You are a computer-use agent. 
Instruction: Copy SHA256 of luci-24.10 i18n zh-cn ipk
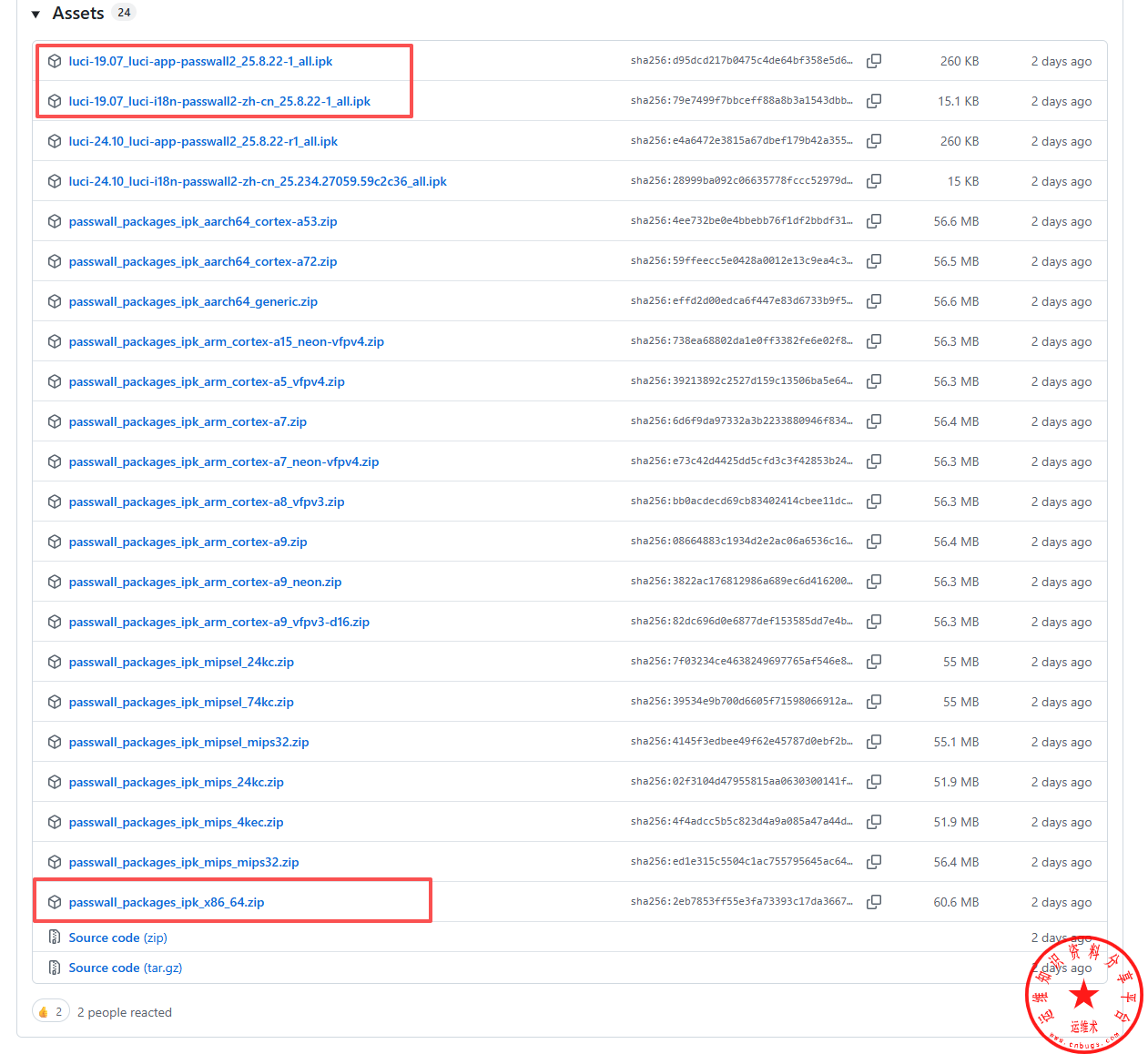(x=874, y=181)
